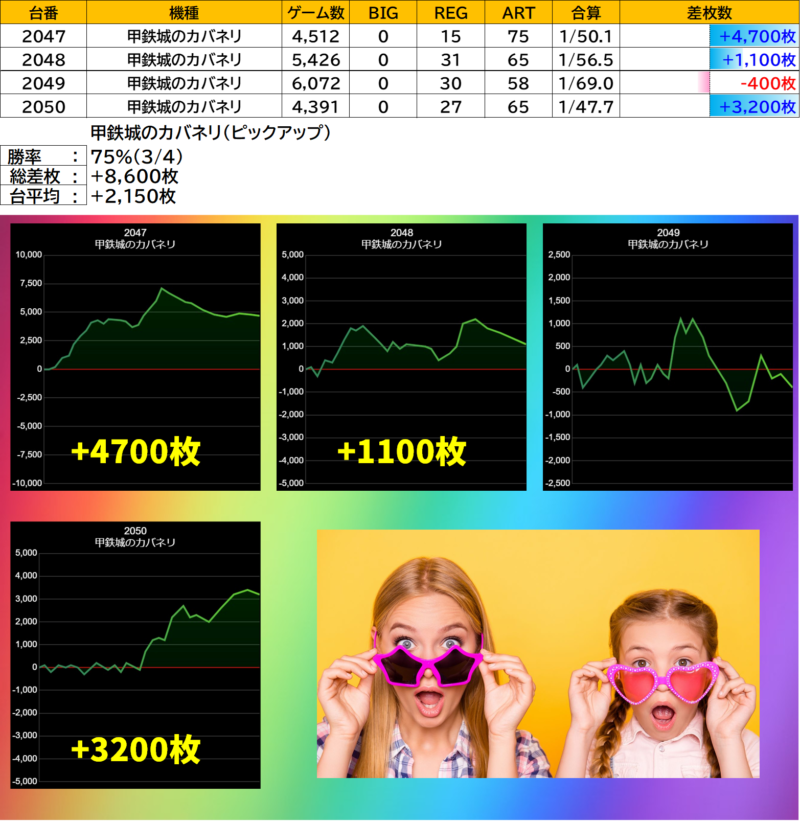
Task: Click the BIG column header
Action: 383,13
